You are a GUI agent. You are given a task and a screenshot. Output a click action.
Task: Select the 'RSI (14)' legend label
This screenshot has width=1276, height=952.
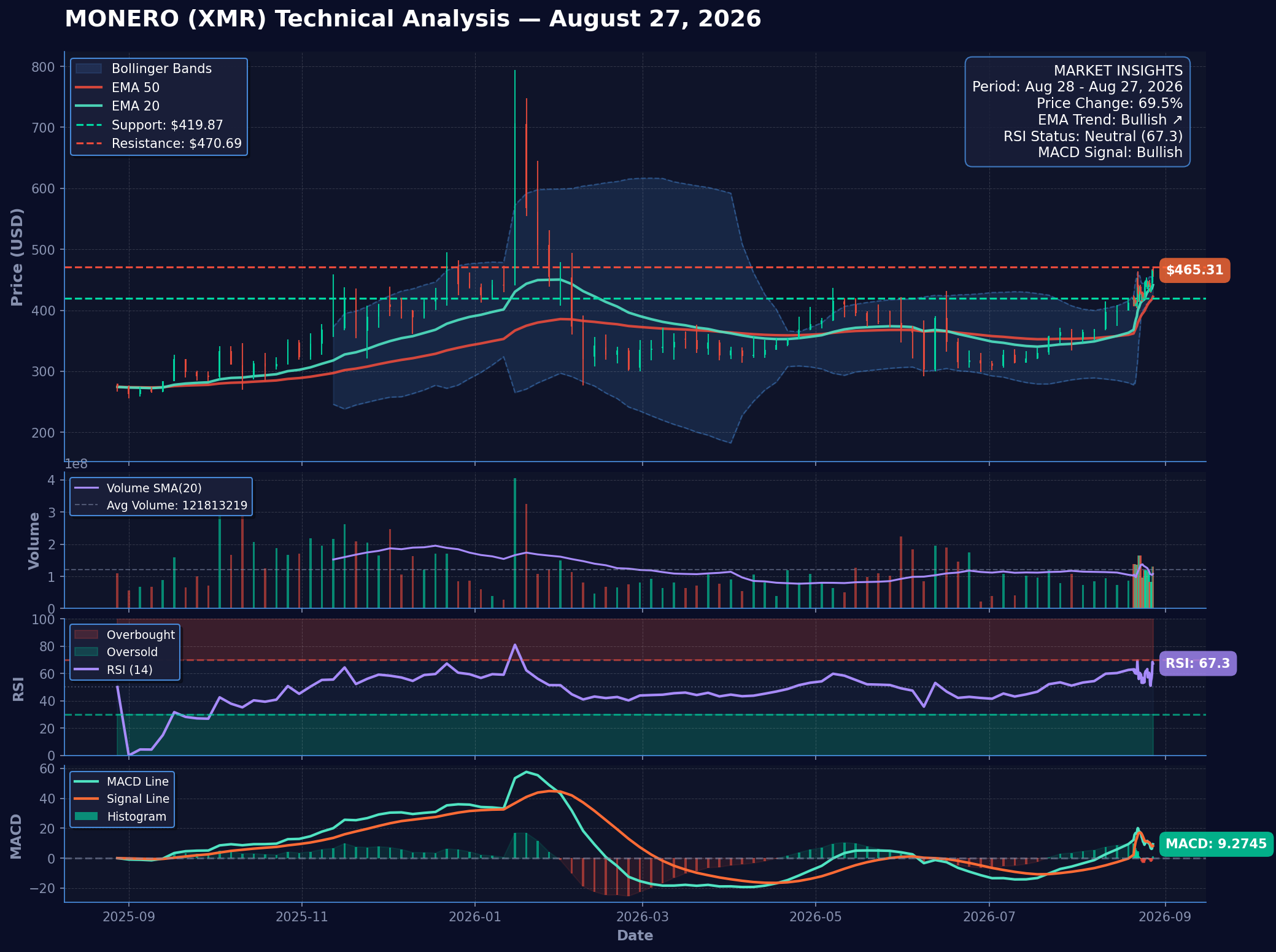click(130, 670)
